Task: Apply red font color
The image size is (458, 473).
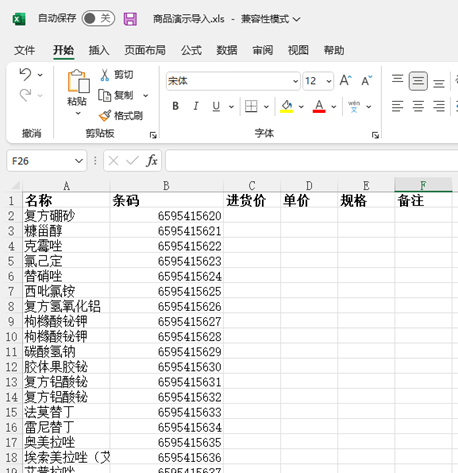Action: [x=319, y=107]
